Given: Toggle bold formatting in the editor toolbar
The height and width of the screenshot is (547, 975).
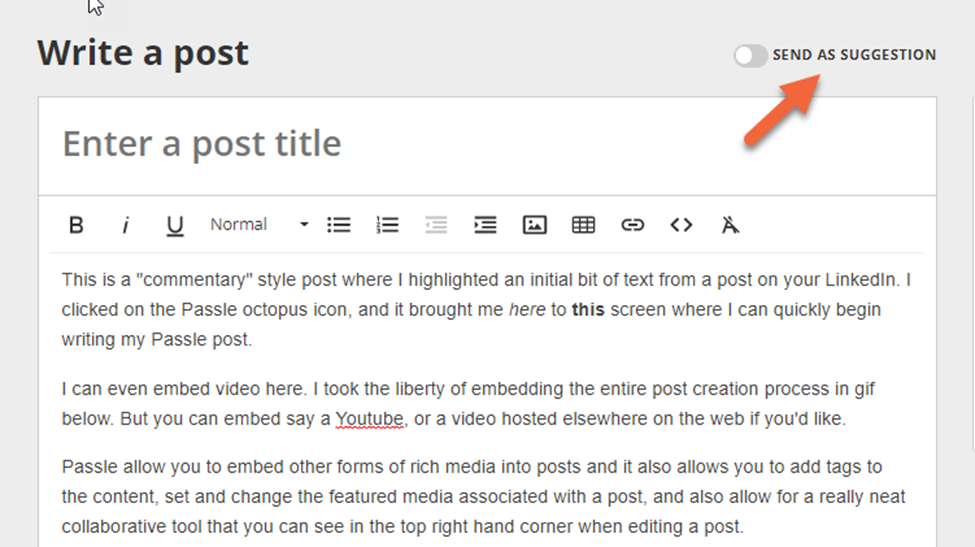Looking at the screenshot, I should [76, 225].
